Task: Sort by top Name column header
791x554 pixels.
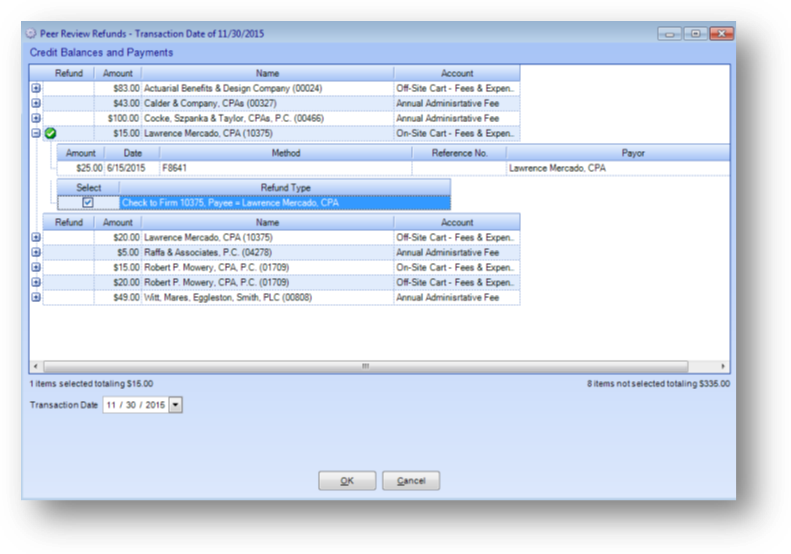Action: click(x=267, y=73)
